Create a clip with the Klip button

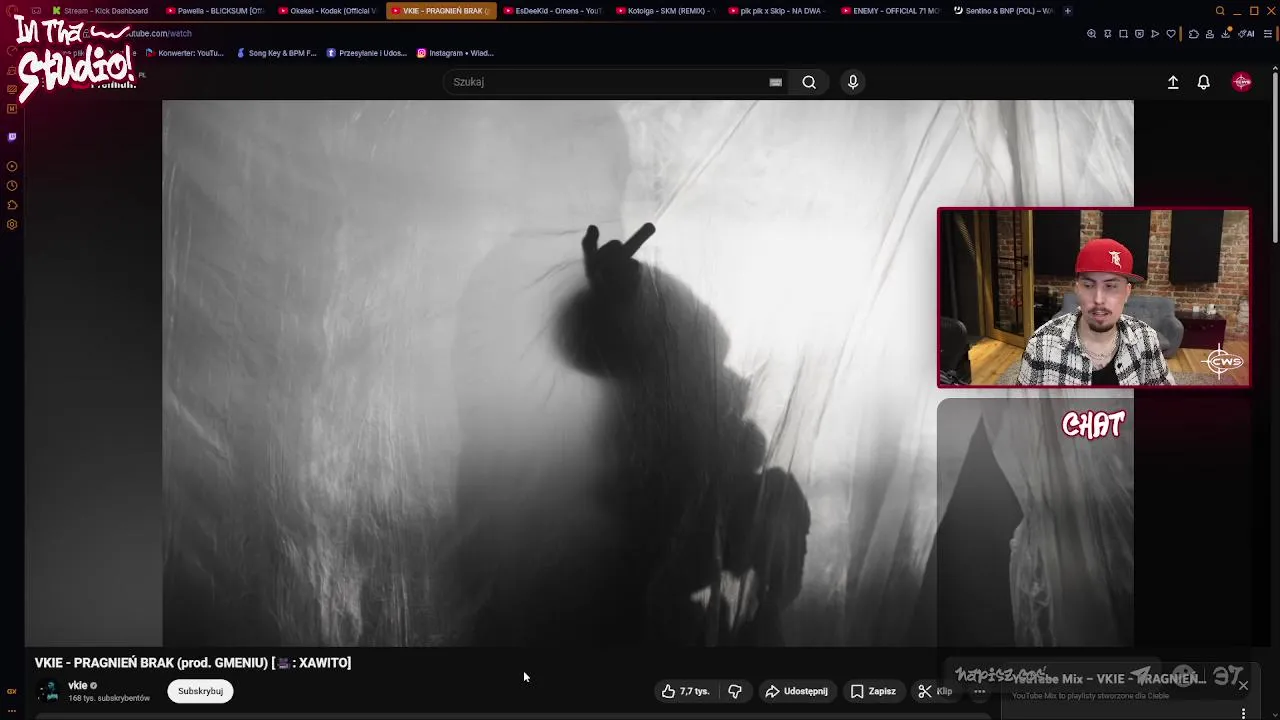[x=935, y=691]
